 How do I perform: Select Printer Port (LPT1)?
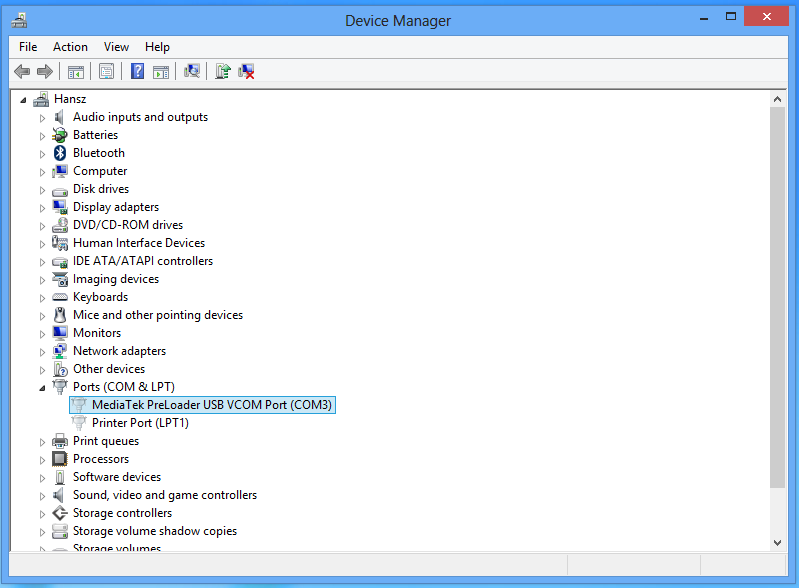click(x=140, y=423)
